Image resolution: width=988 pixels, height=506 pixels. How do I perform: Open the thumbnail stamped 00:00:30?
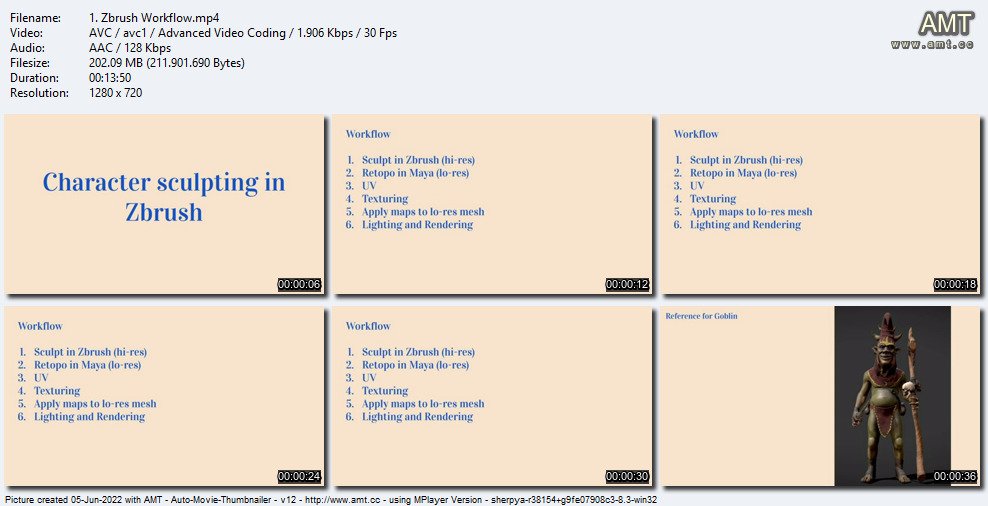(492, 396)
